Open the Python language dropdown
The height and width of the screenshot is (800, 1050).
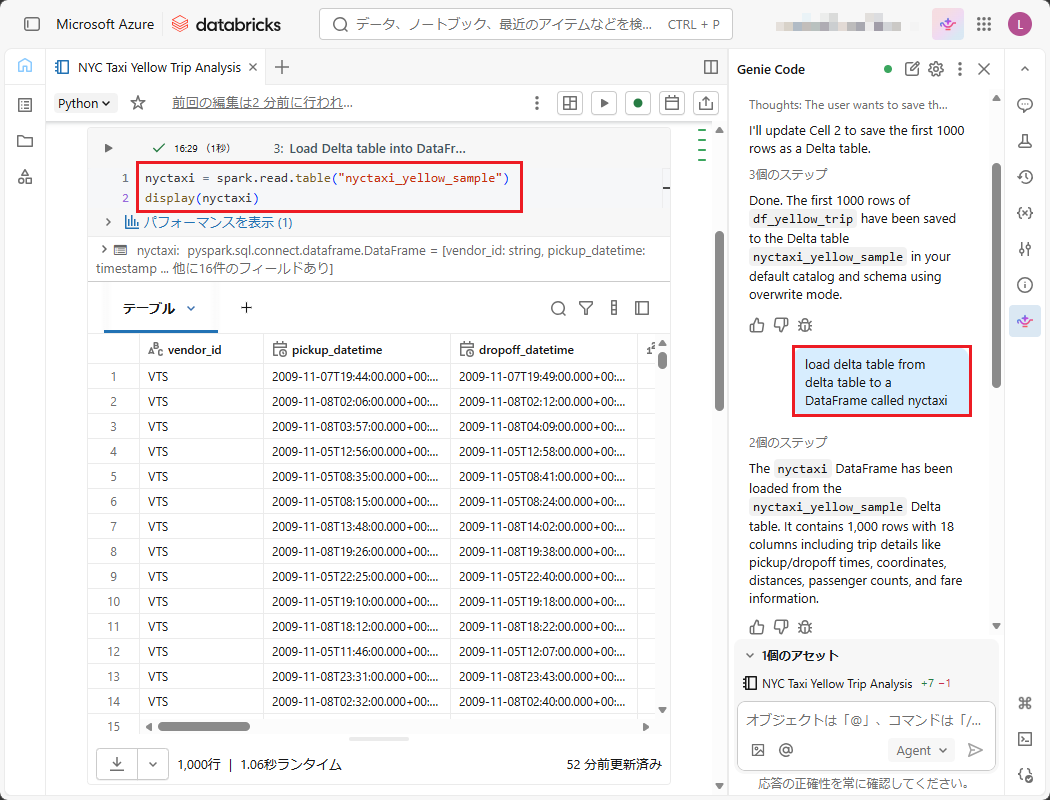pyautogui.click(x=85, y=103)
